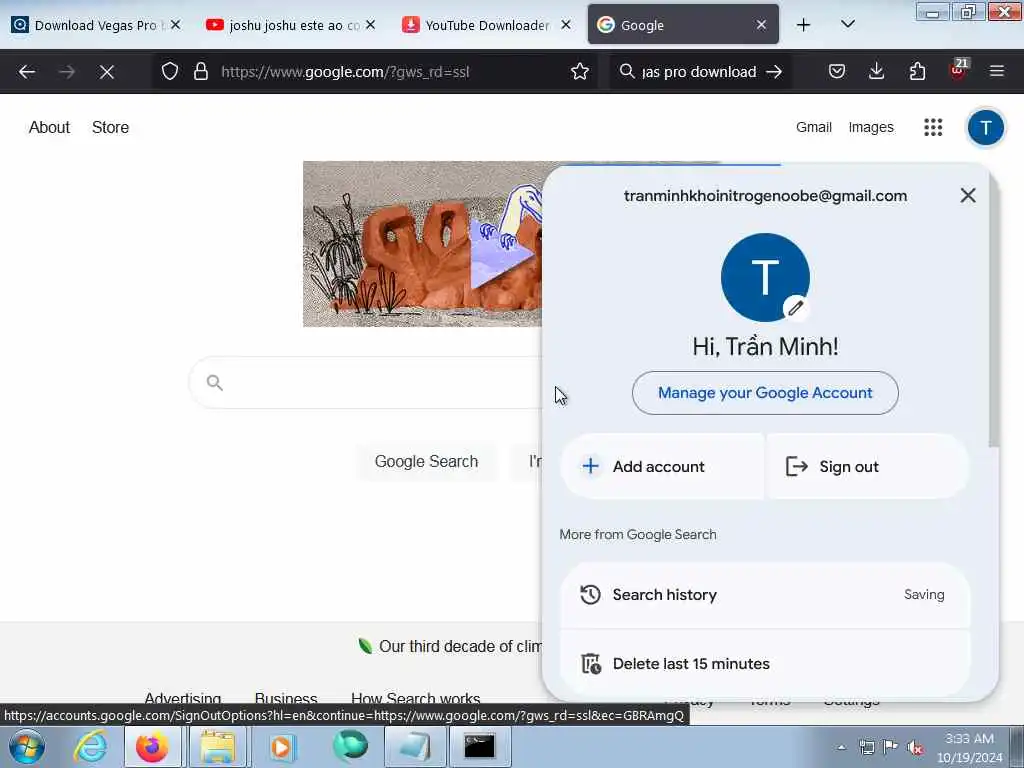Click the T account avatar in header
This screenshot has height=768, width=1024.
[x=985, y=127]
